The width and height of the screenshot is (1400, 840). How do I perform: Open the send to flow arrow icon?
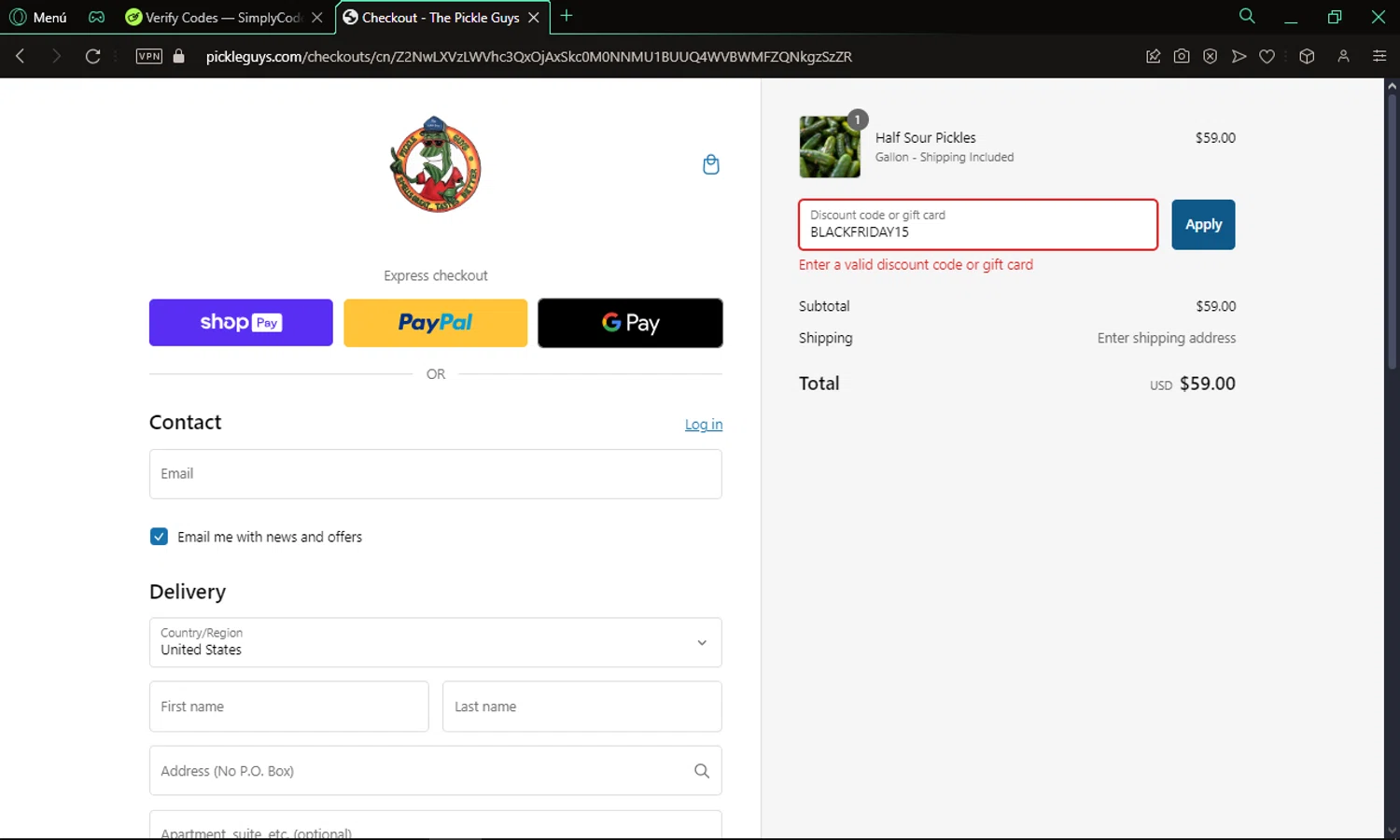[1239, 56]
